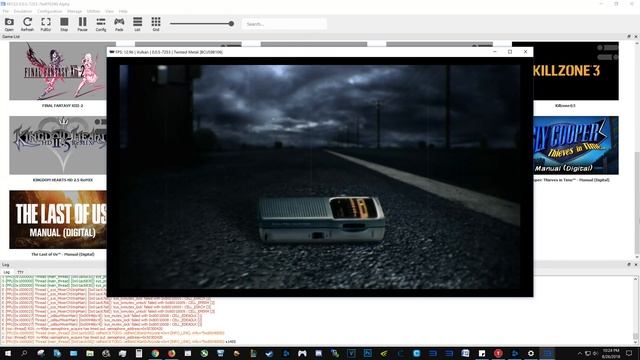Screen dimensions: 640x360
Task: Open the settings gear taskbar icon
Action: tap(531, 353)
